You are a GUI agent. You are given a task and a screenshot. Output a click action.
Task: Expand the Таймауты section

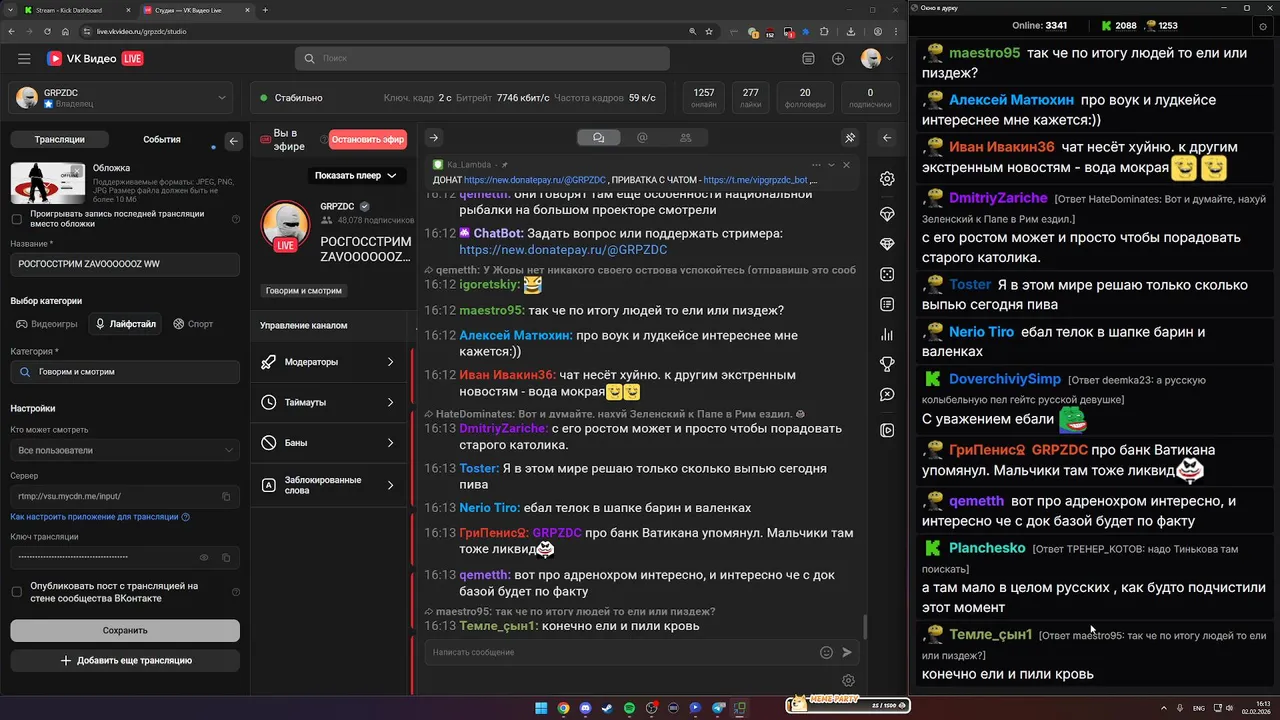pyautogui.click(x=329, y=402)
